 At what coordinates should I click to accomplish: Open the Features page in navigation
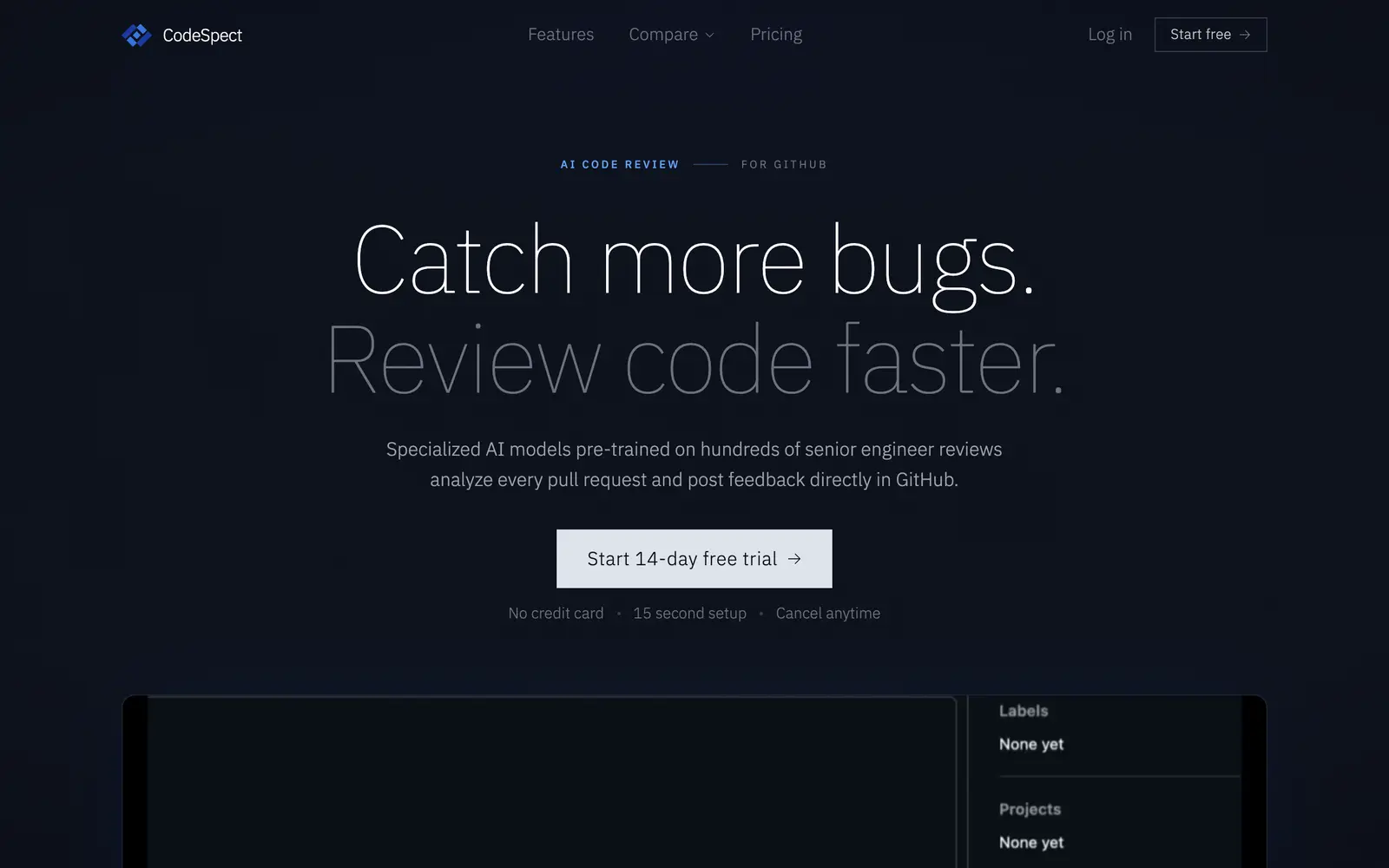[561, 35]
